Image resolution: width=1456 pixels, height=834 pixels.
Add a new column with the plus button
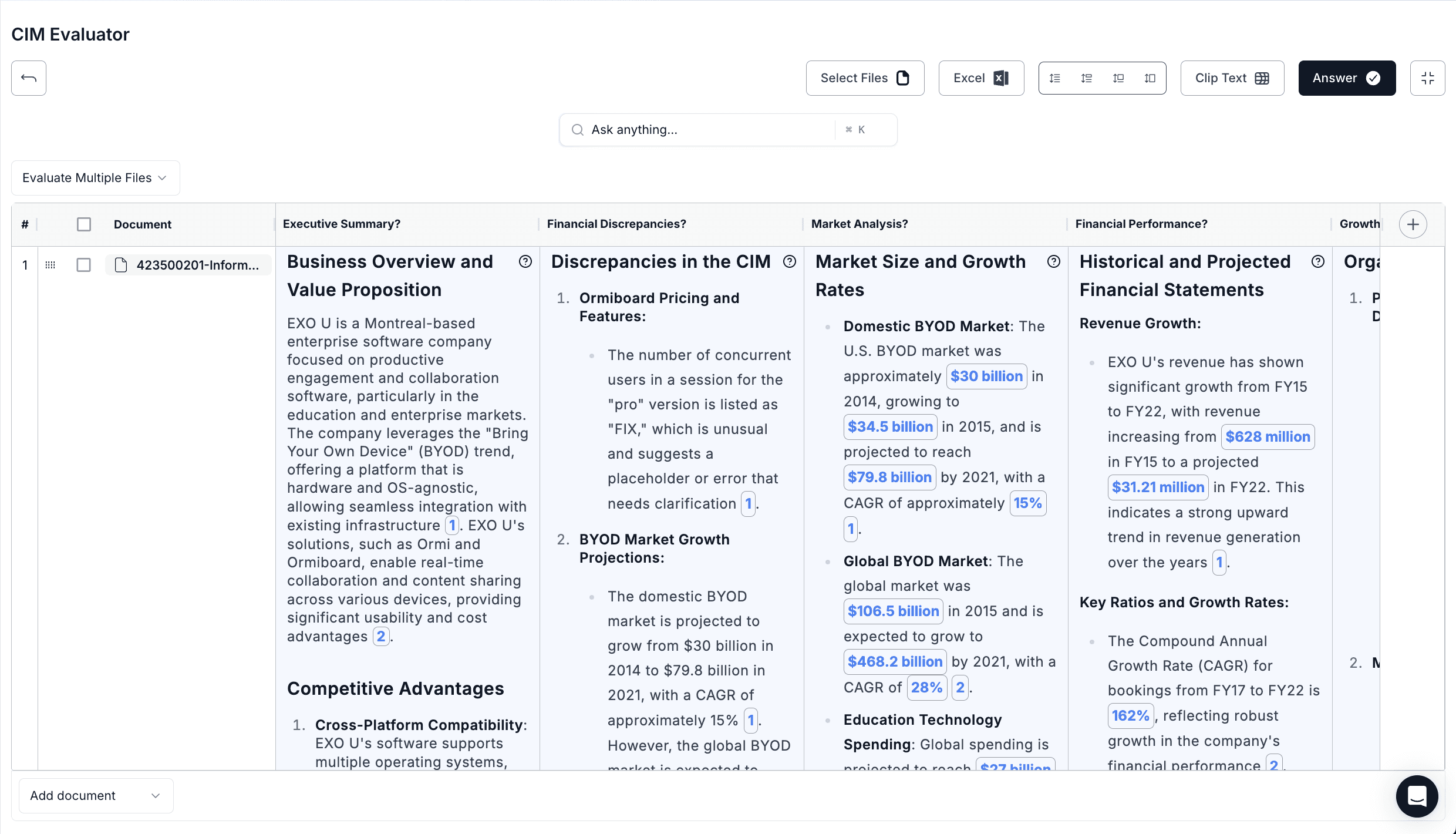point(1413,224)
